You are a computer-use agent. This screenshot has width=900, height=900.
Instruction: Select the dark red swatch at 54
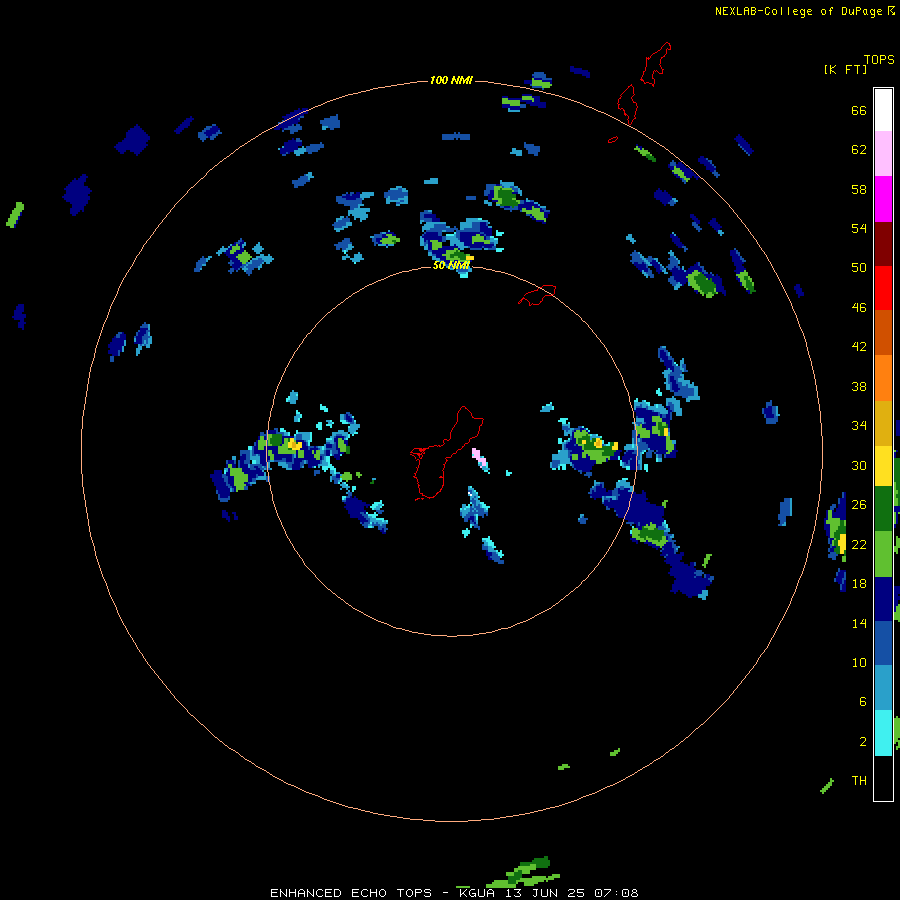pyautogui.click(x=883, y=244)
